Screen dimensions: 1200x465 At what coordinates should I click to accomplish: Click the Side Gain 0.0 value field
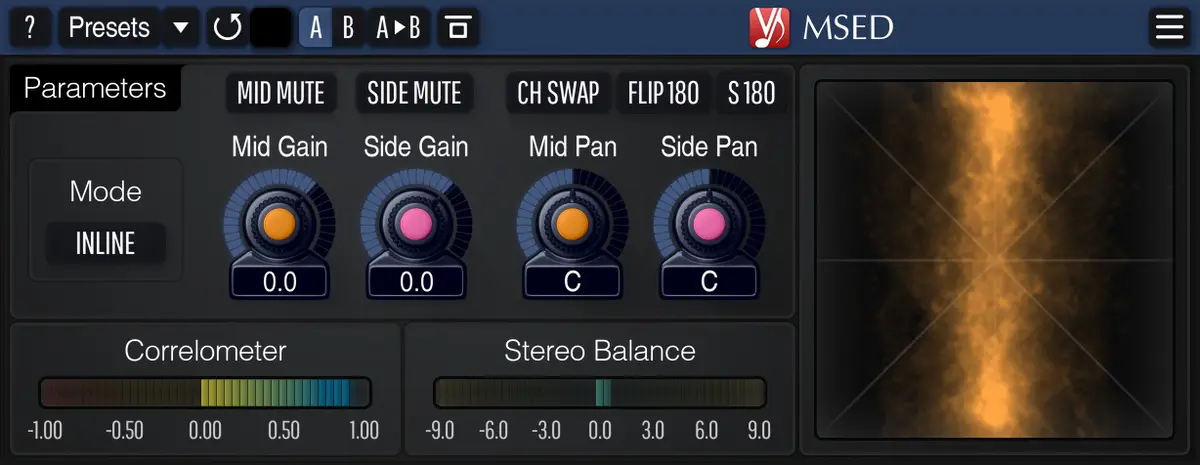[417, 282]
